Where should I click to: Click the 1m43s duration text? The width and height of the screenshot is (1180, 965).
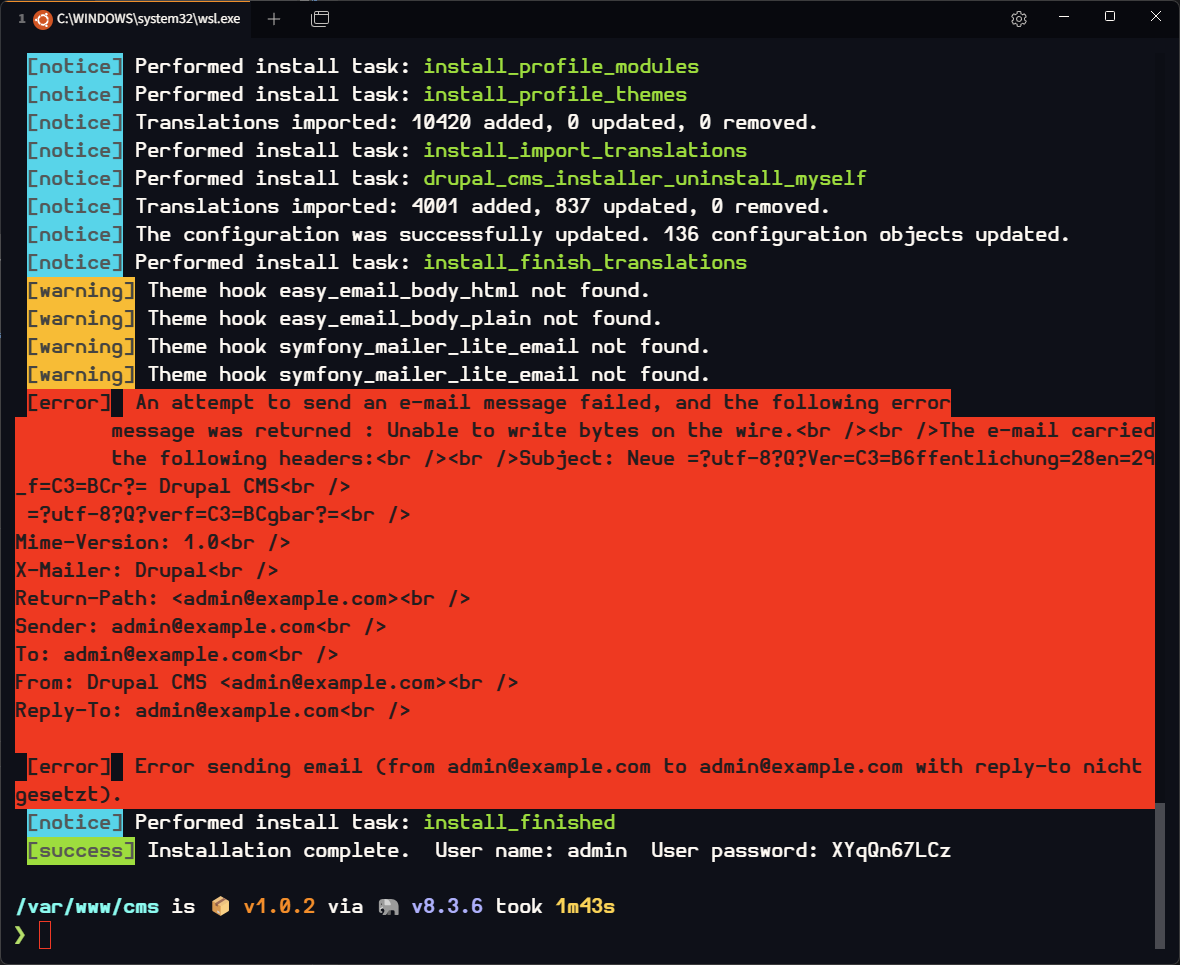585,907
